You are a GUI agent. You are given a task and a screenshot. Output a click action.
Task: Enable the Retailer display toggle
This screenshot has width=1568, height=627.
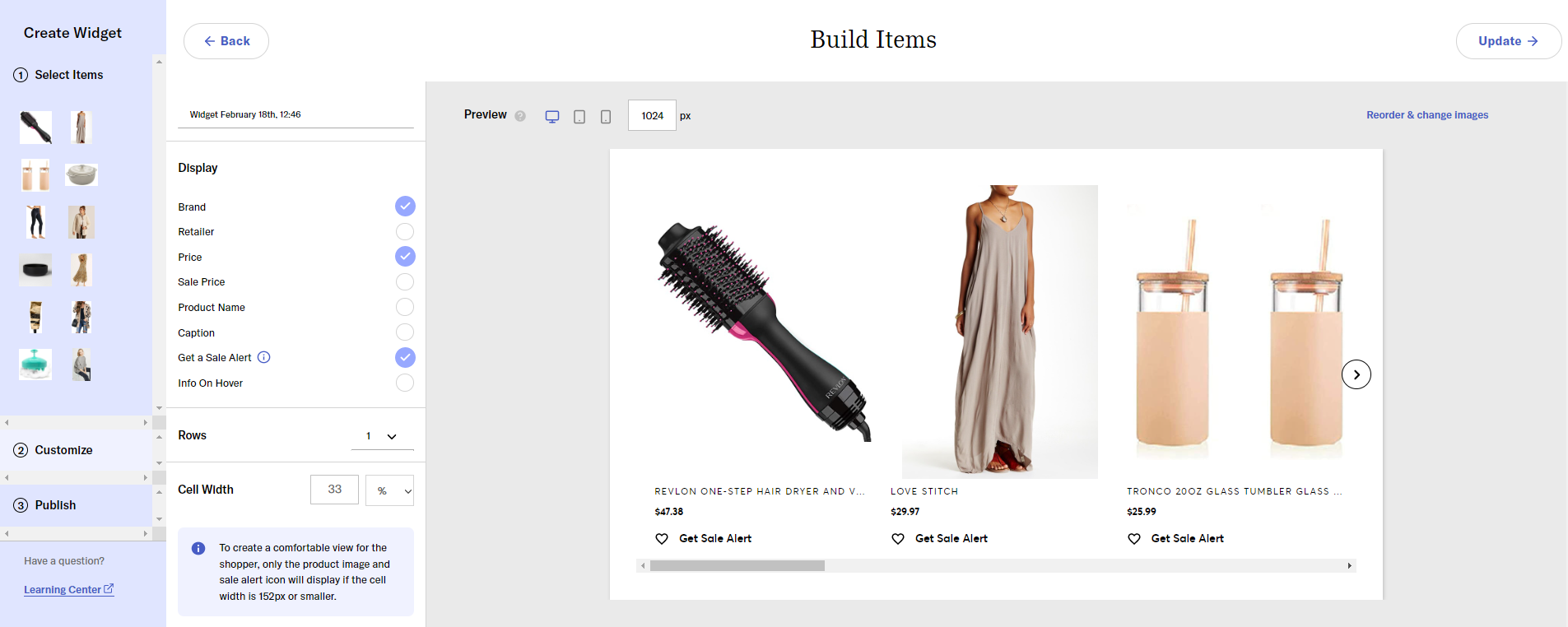click(405, 232)
